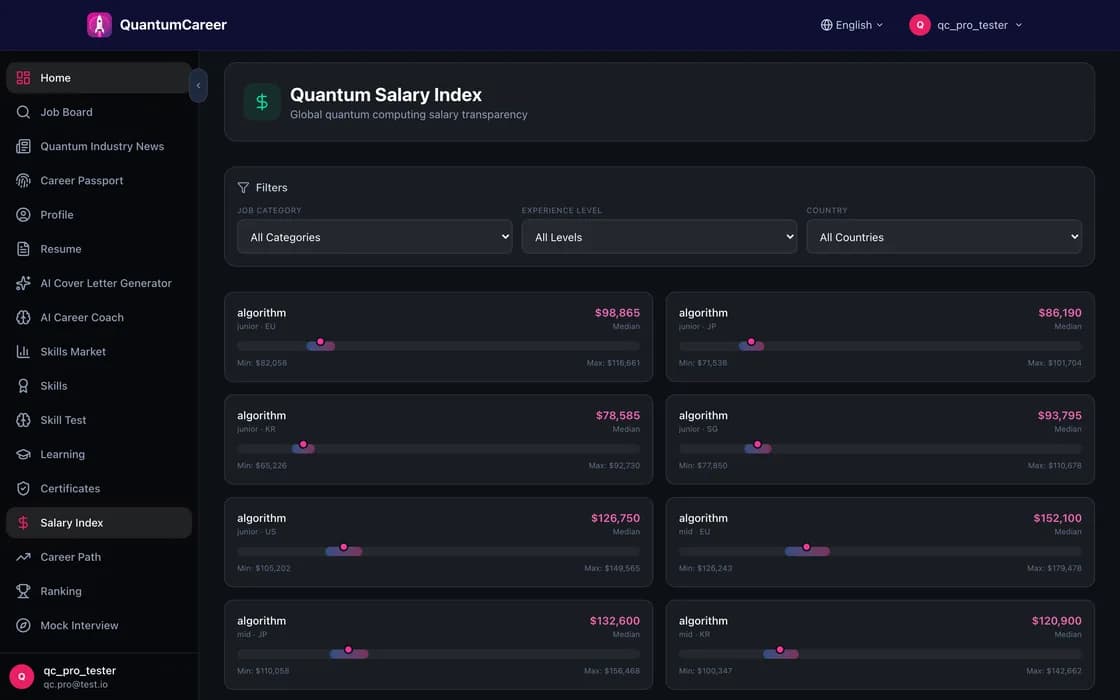Click the $126,750 median value
Screen dimensions: 1120x700
pos(615,519)
